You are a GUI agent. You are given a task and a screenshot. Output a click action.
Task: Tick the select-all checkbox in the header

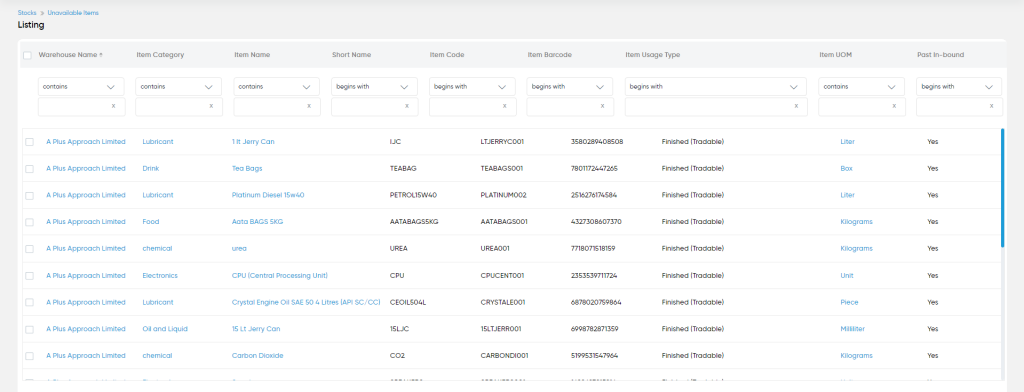pos(27,56)
